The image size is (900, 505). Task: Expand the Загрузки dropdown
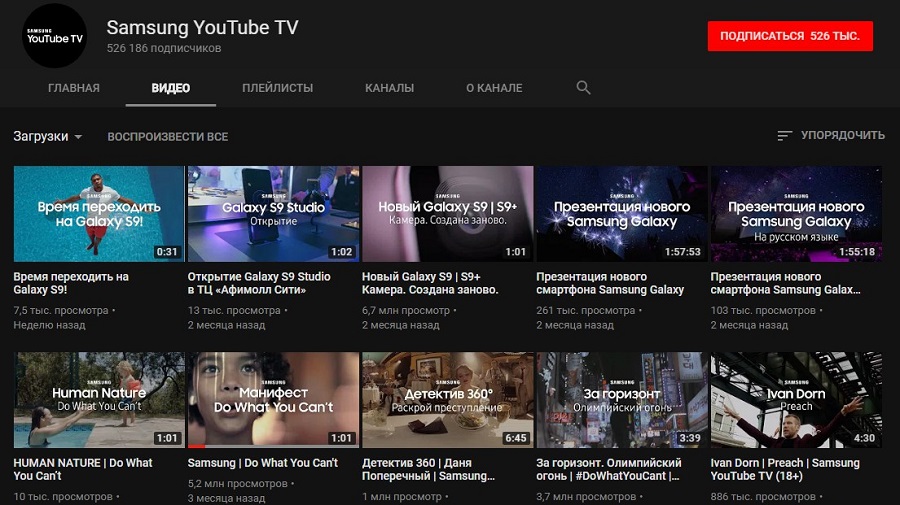coord(48,137)
